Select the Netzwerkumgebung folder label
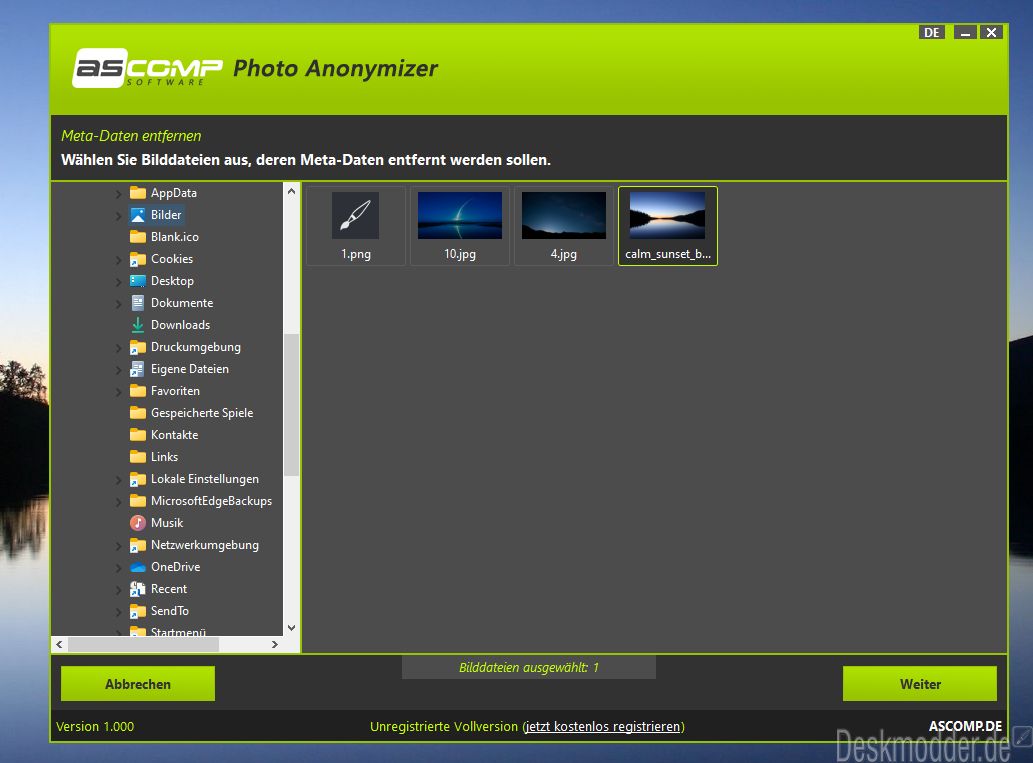 coord(205,545)
